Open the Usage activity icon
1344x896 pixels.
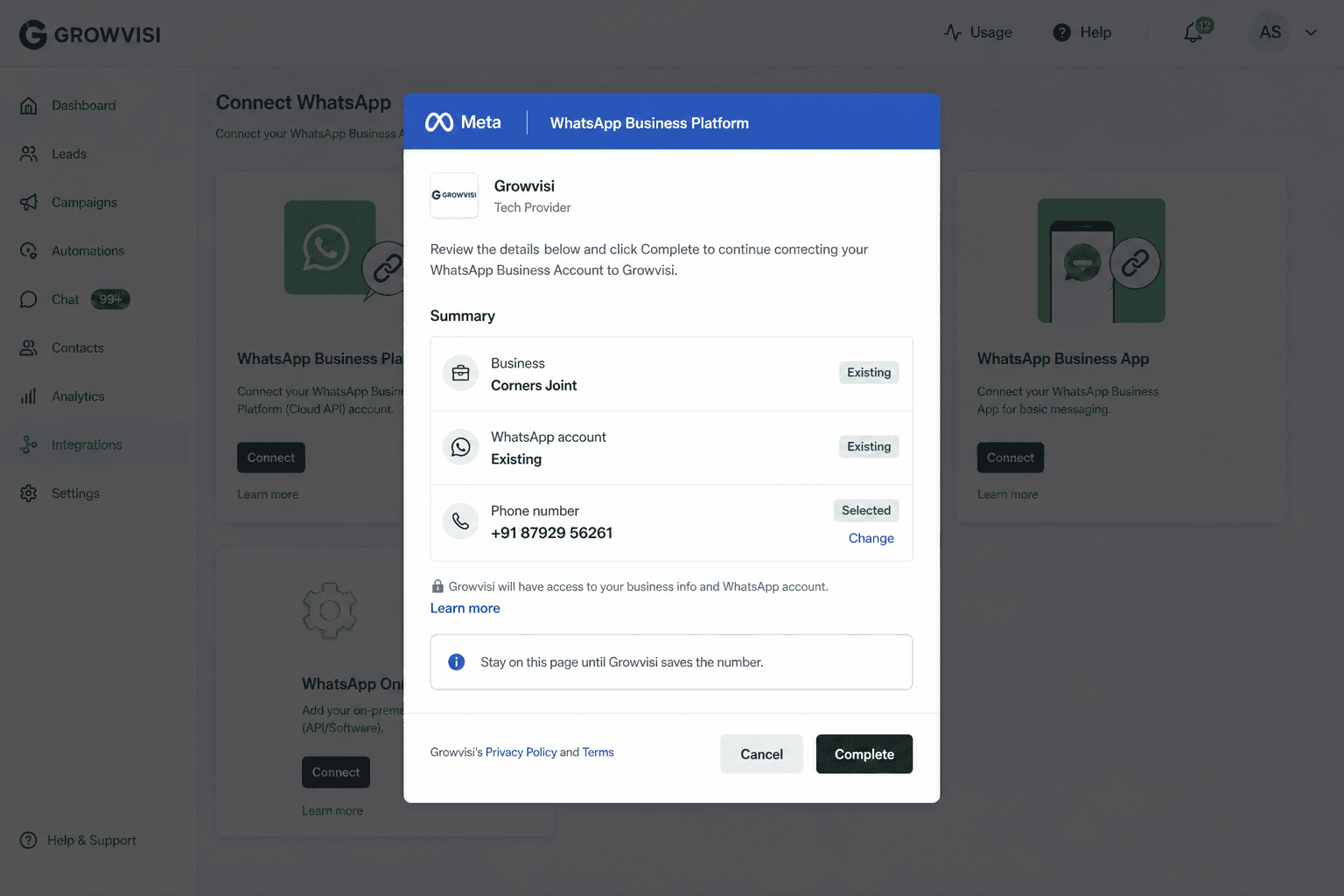(953, 32)
